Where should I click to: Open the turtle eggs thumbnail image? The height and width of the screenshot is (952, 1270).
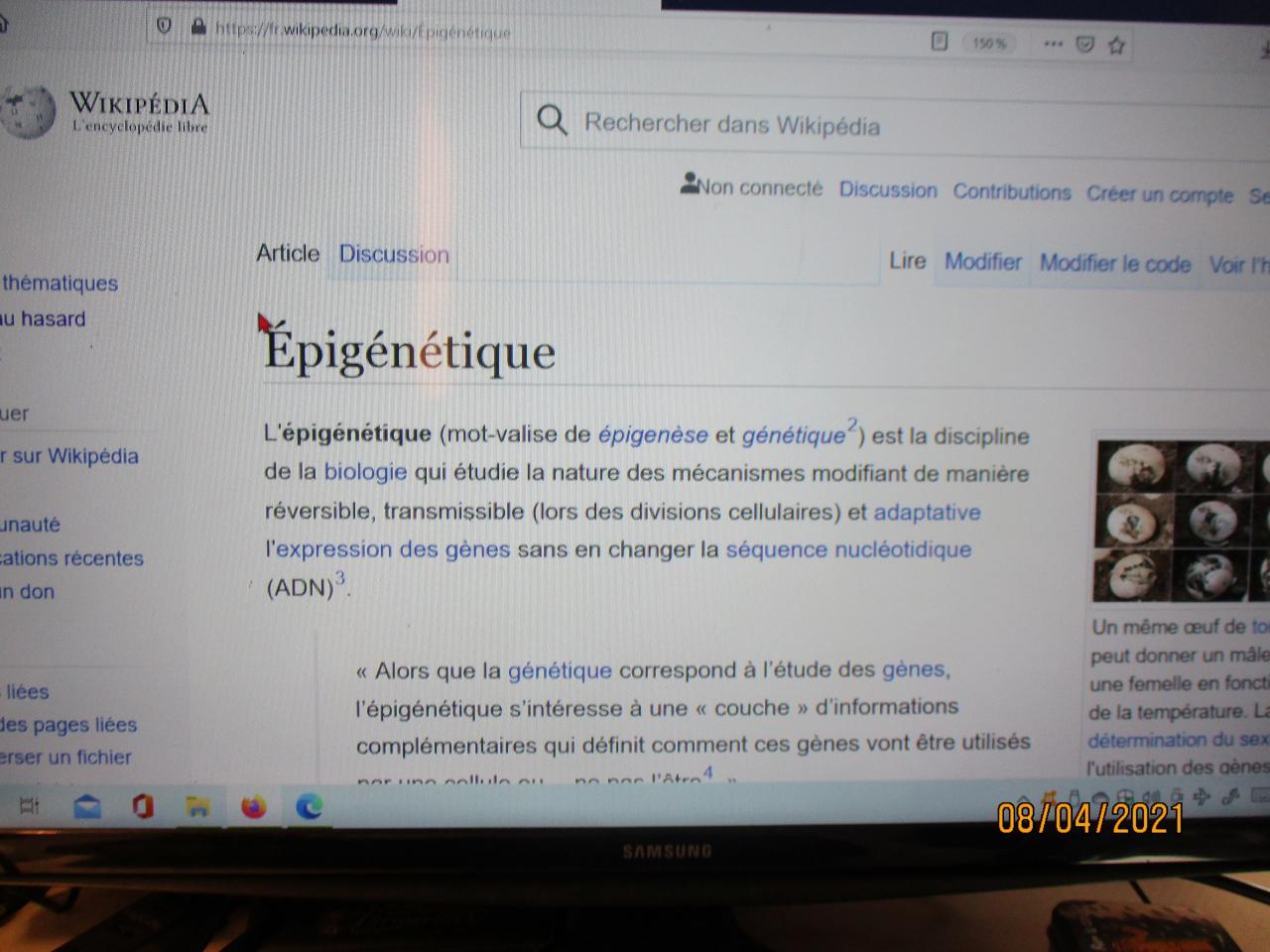pyautogui.click(x=1183, y=521)
